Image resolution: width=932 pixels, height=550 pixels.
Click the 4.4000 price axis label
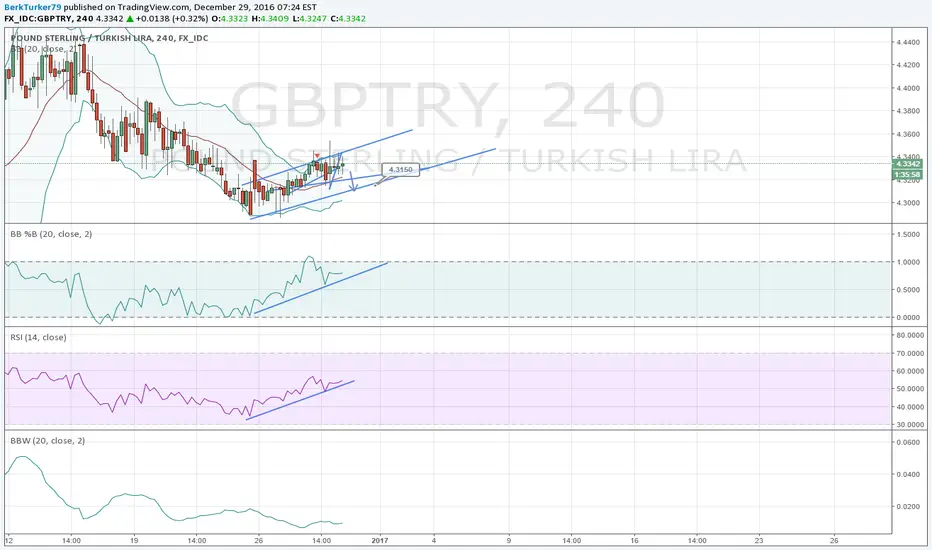point(908,88)
